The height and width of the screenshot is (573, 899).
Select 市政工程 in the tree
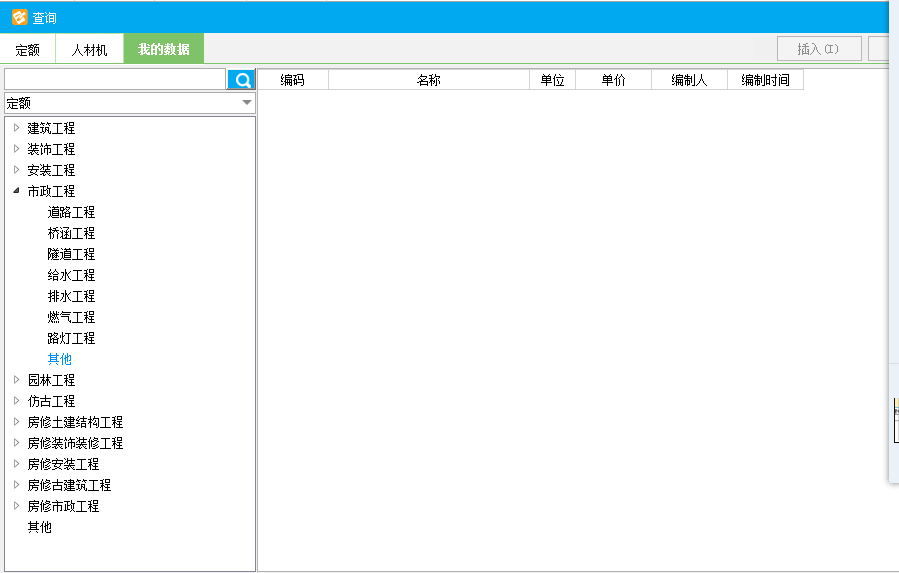click(x=51, y=191)
